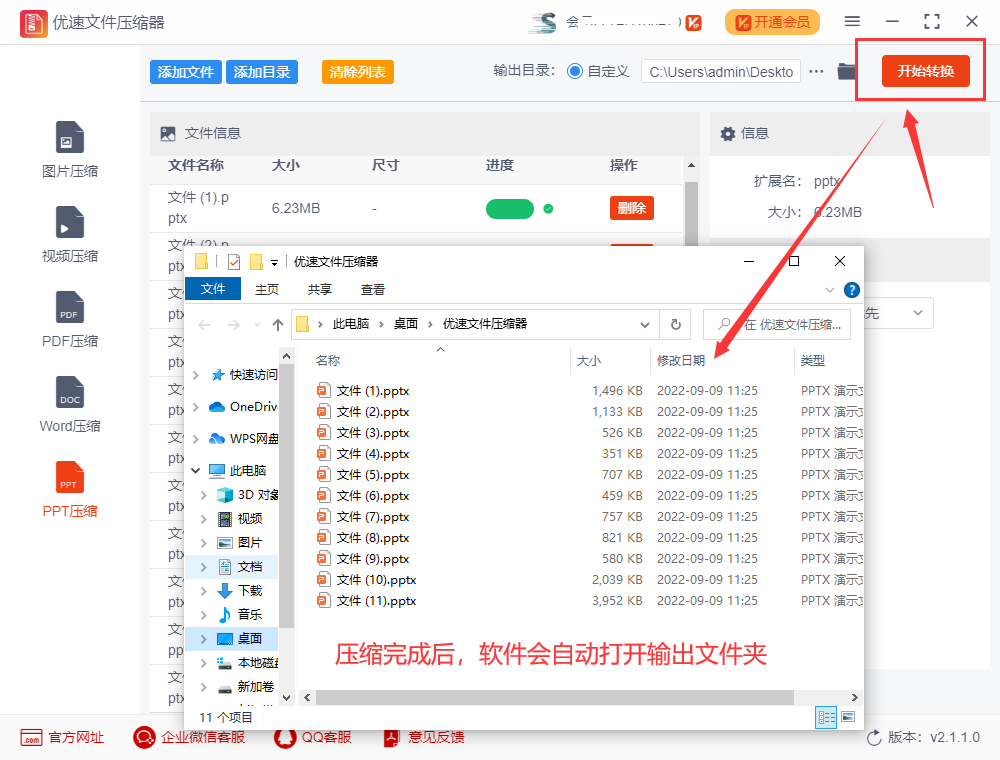Open the Word压缩 tool
Image resolution: width=1000 pixels, height=760 pixels.
coord(70,404)
